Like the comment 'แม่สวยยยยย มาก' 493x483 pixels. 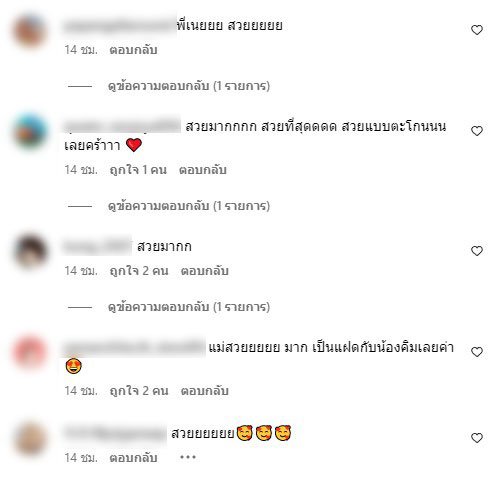tap(477, 352)
